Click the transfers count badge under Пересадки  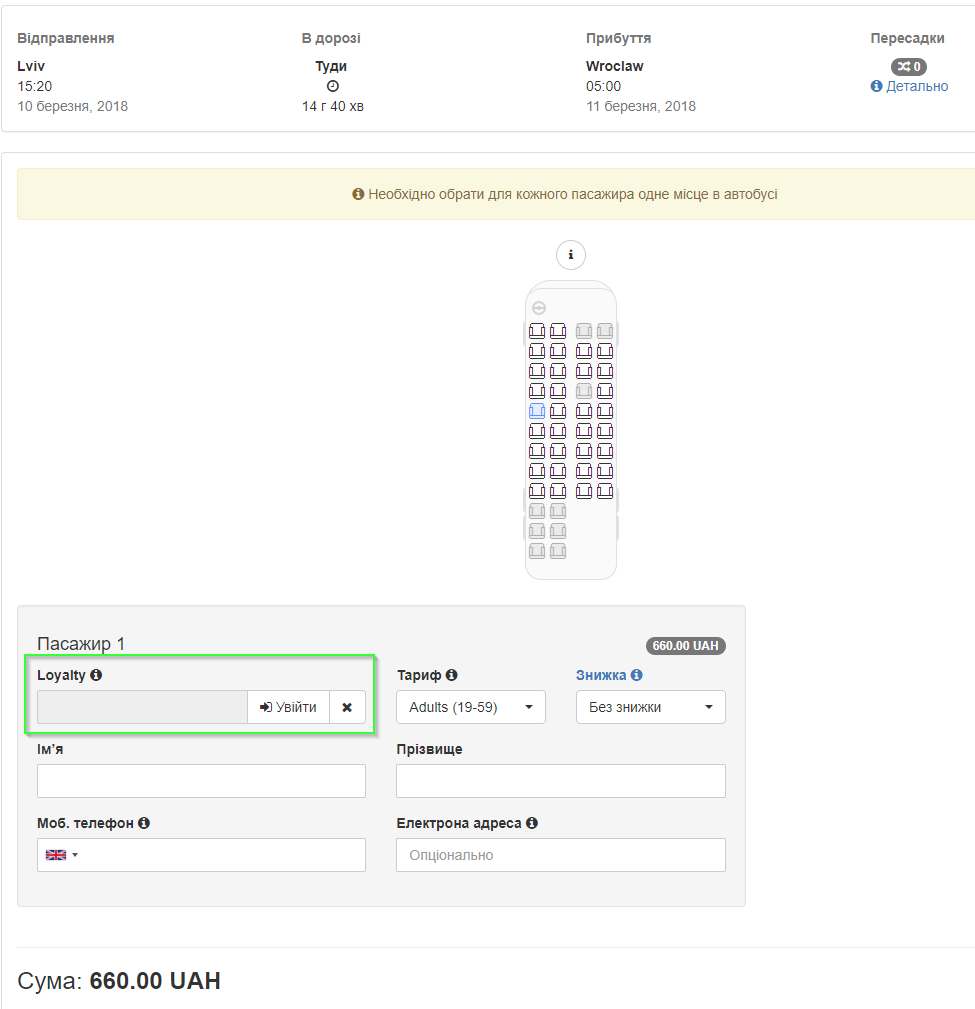[909, 66]
